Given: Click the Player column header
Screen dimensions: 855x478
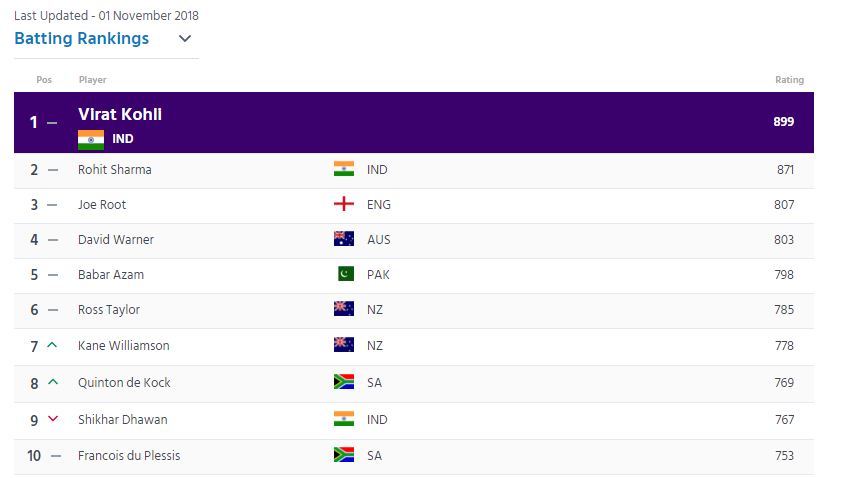Looking at the screenshot, I should (x=93, y=80).
